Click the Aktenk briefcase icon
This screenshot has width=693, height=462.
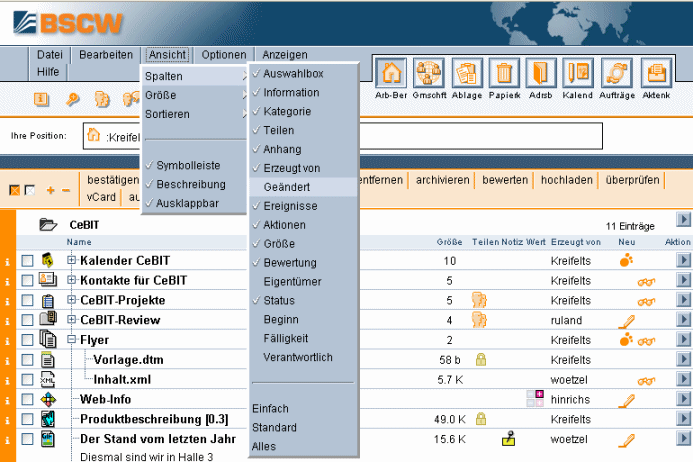tap(656, 73)
